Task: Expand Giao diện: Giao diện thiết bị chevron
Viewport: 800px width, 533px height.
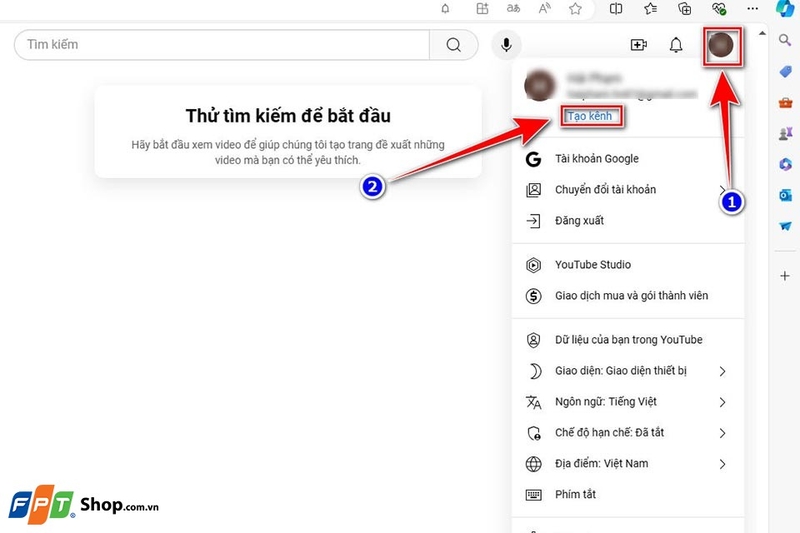Action: 722,371
